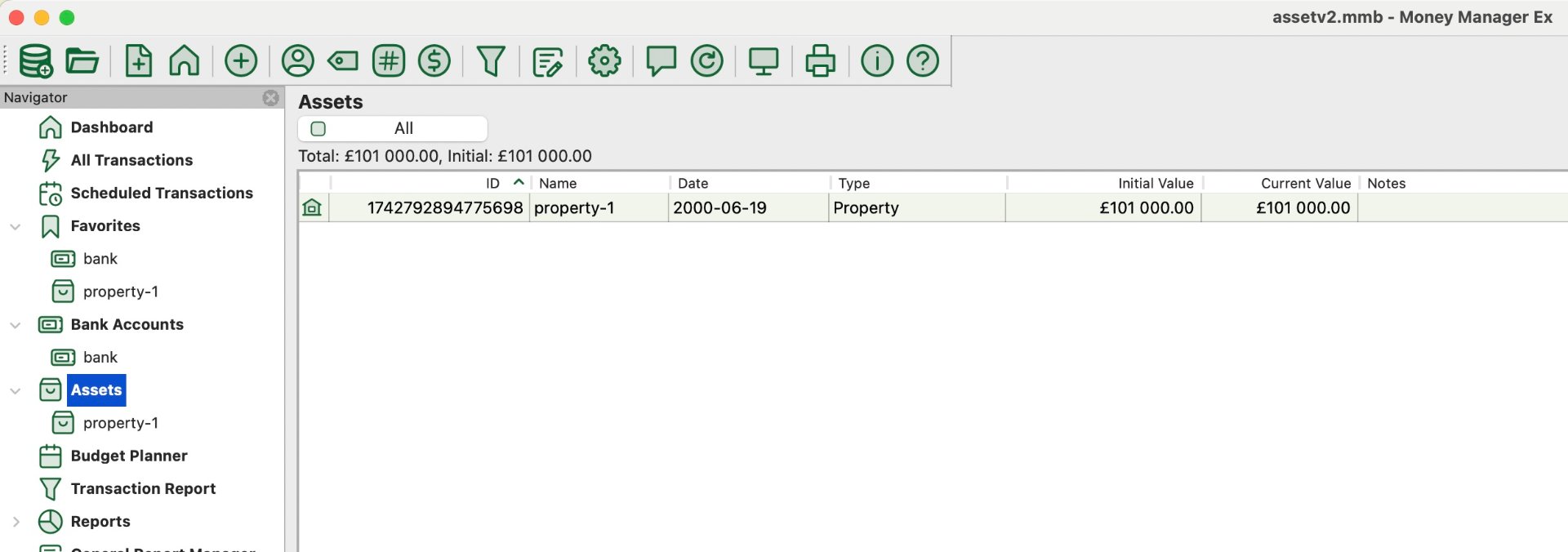Click the Print icon in toolbar
This screenshot has height=552, width=1568.
point(820,61)
